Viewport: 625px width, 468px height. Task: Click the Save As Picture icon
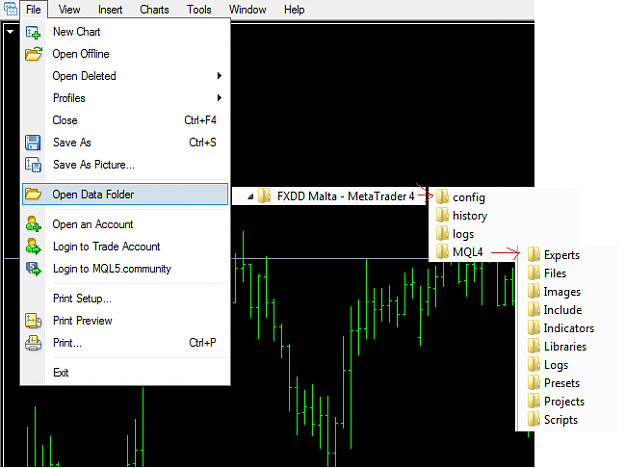point(33,165)
